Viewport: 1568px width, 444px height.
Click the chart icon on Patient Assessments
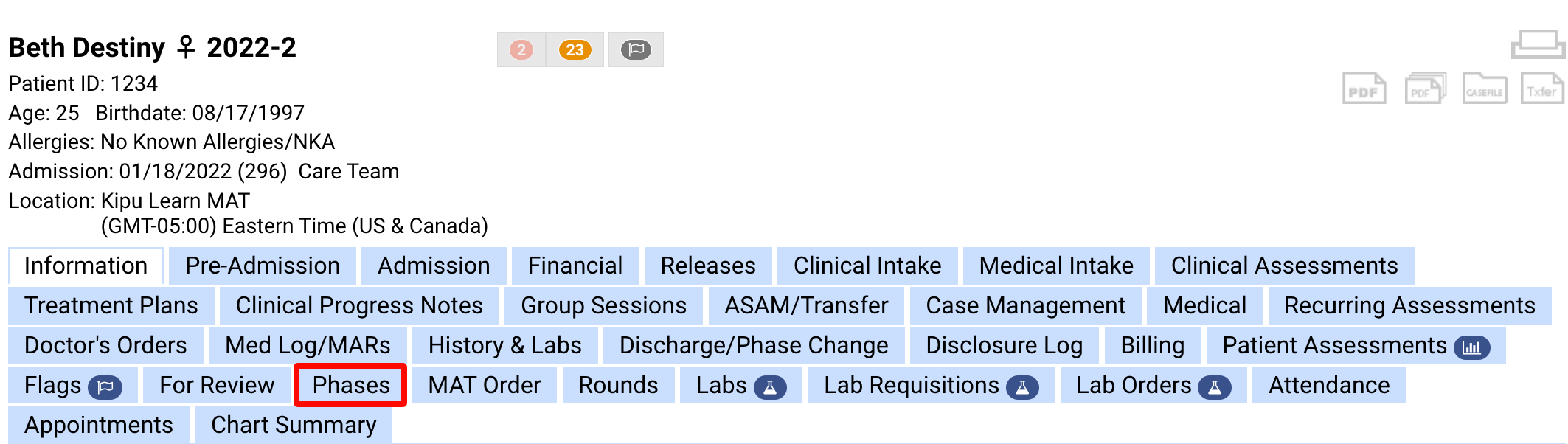(x=1472, y=345)
